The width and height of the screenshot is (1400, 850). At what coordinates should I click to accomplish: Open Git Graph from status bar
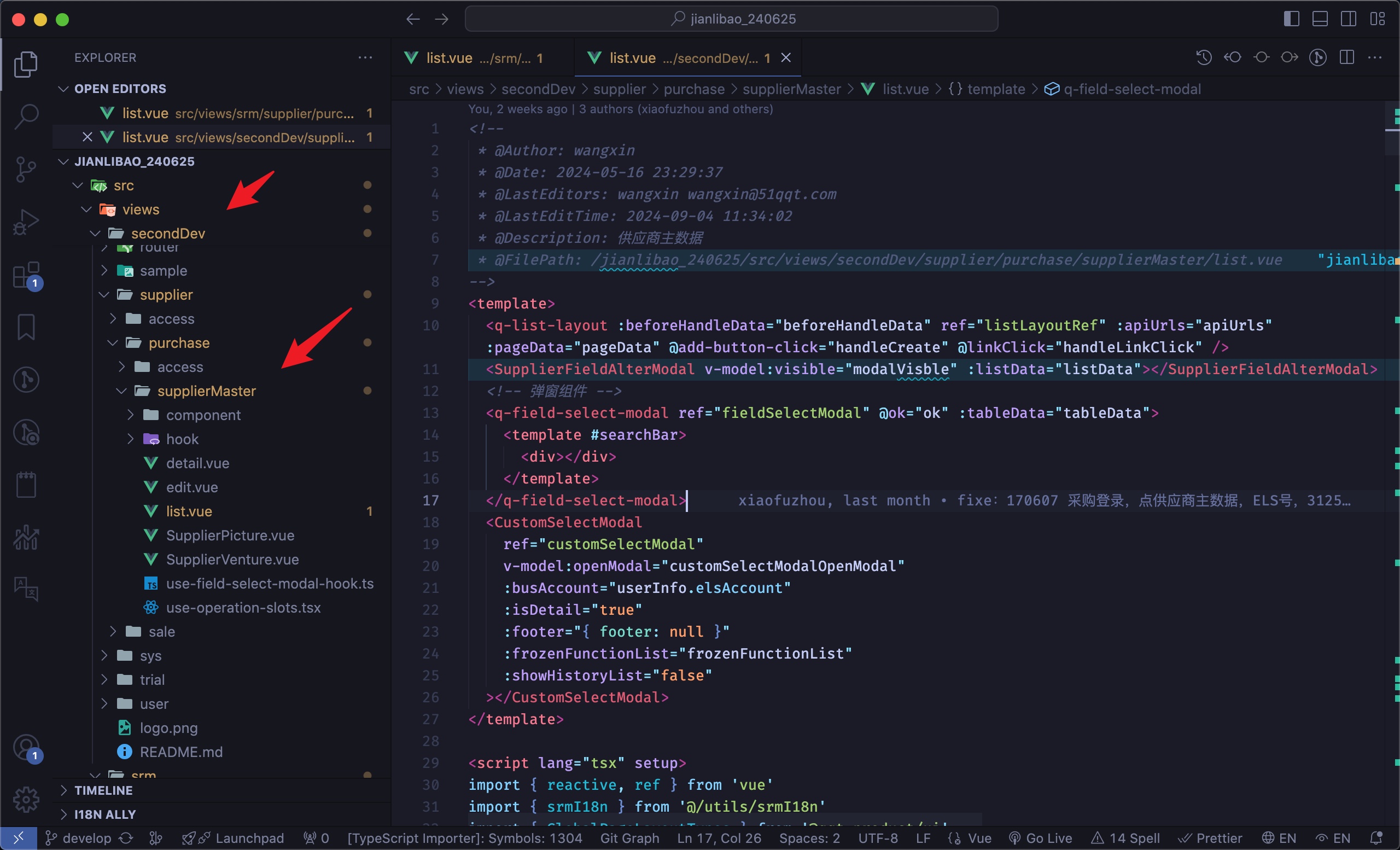629,838
